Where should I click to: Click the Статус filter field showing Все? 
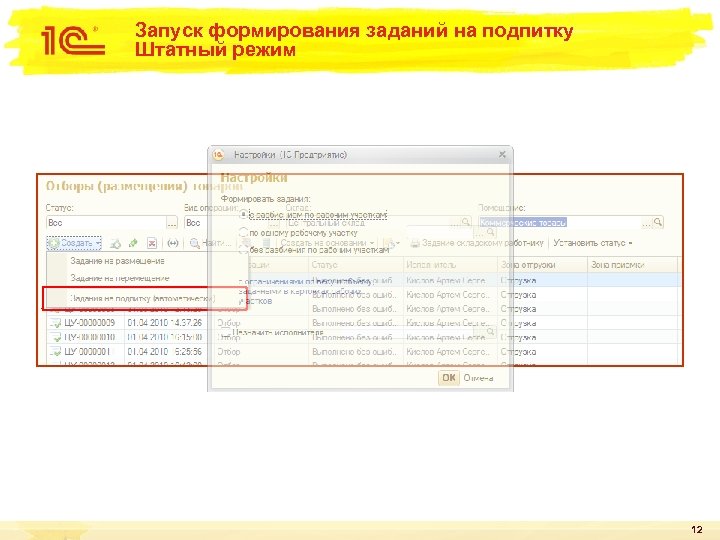click(106, 223)
